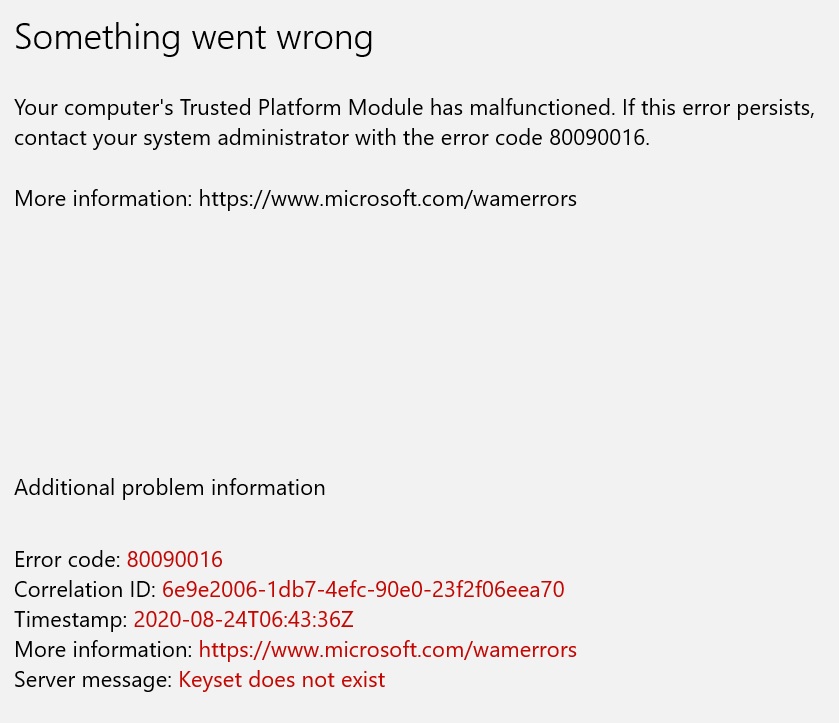Click the 'Server message:' label
The width and height of the screenshot is (839, 723).
tap(93, 680)
